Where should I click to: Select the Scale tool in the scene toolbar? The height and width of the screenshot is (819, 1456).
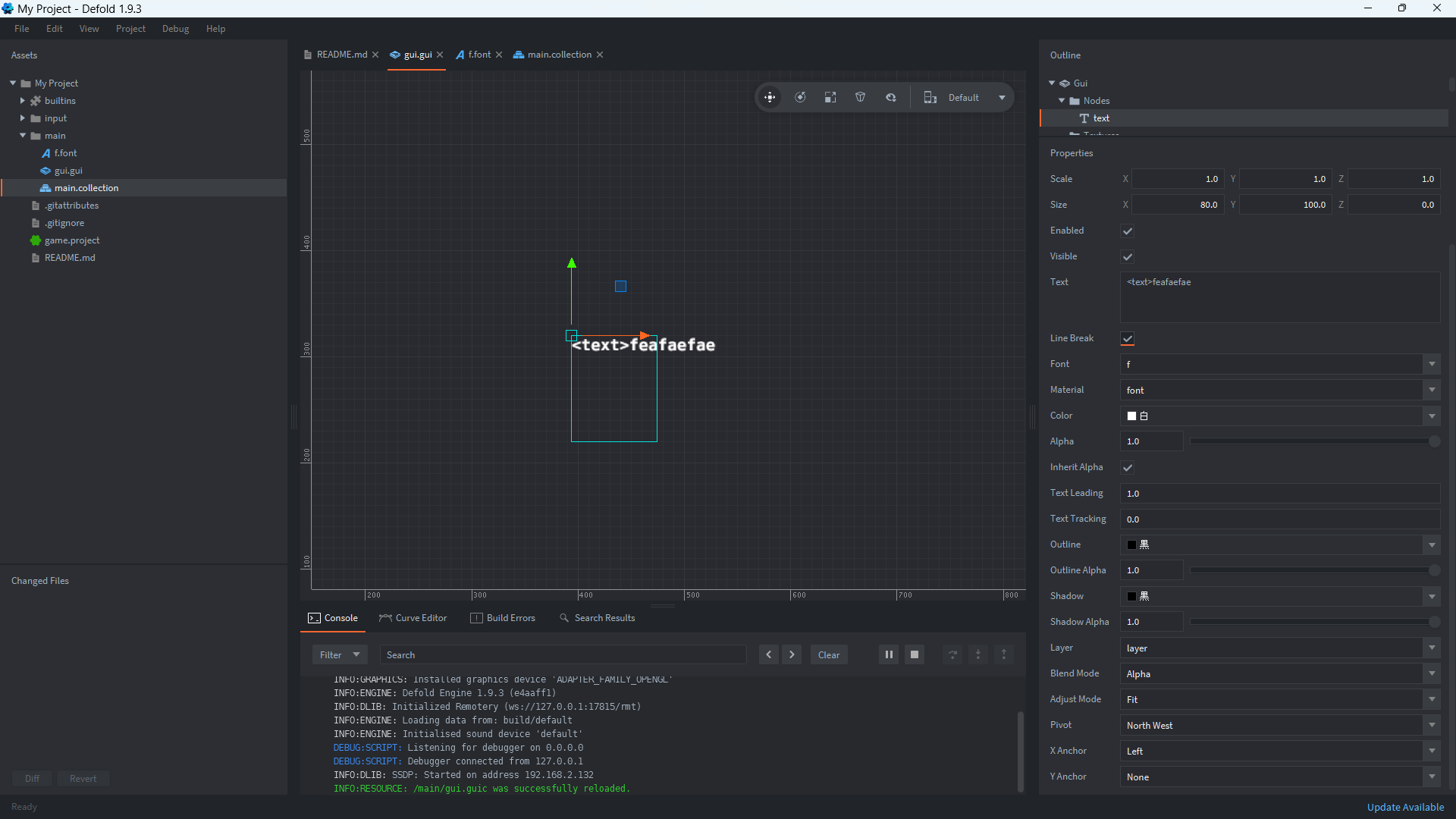[x=830, y=97]
